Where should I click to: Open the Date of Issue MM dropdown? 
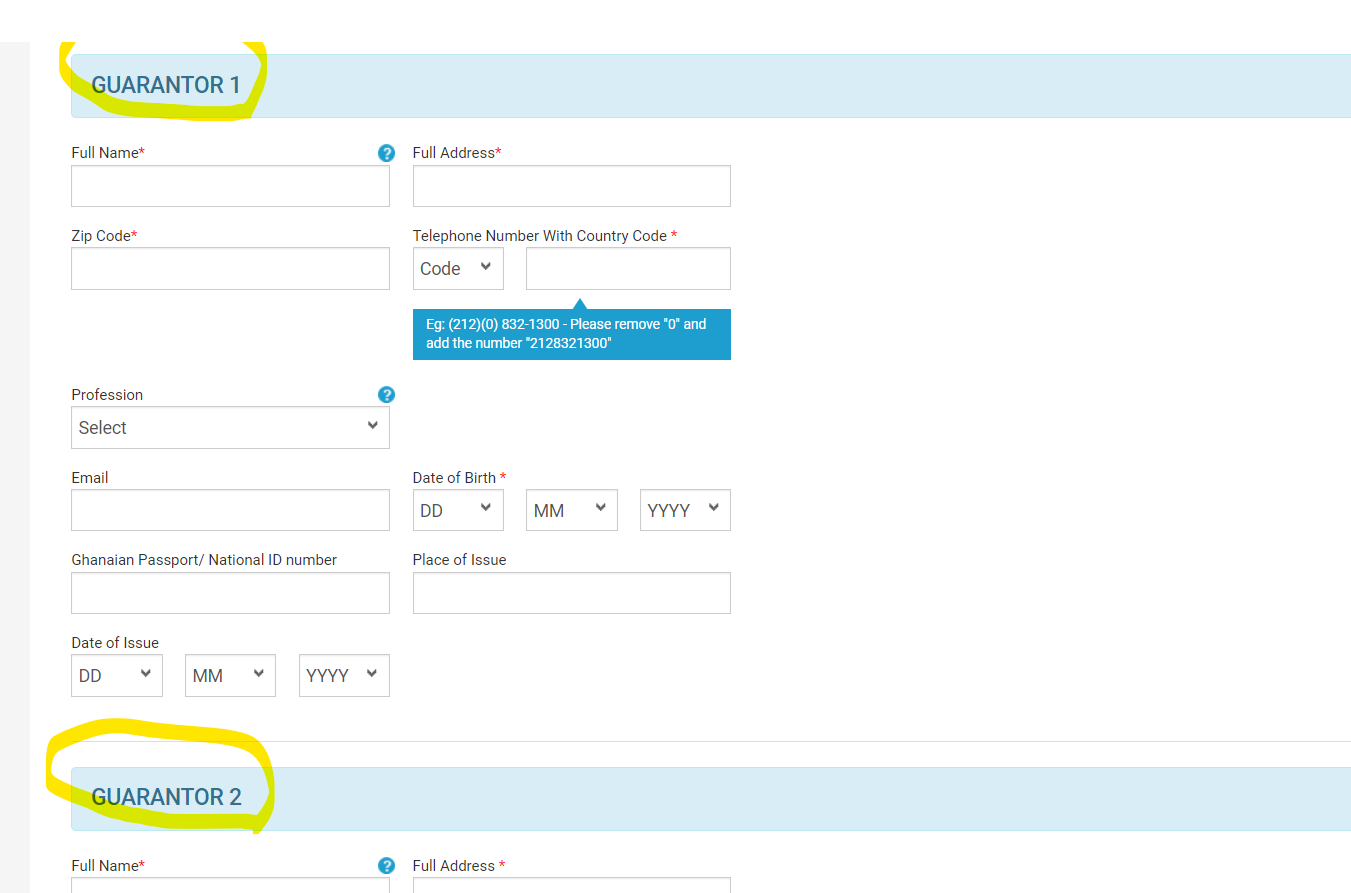(x=230, y=675)
